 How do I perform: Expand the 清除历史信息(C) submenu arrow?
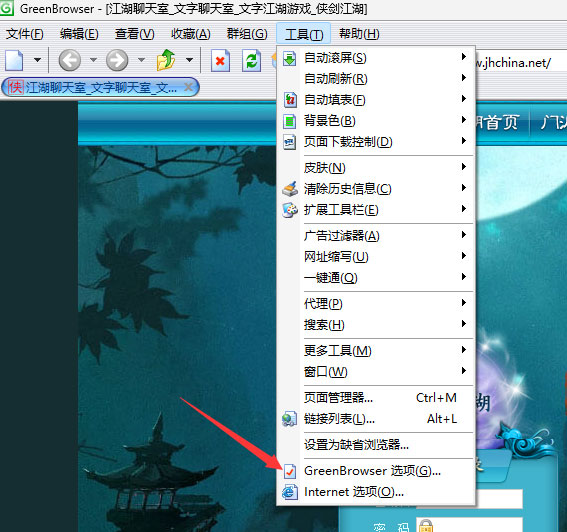[464, 188]
